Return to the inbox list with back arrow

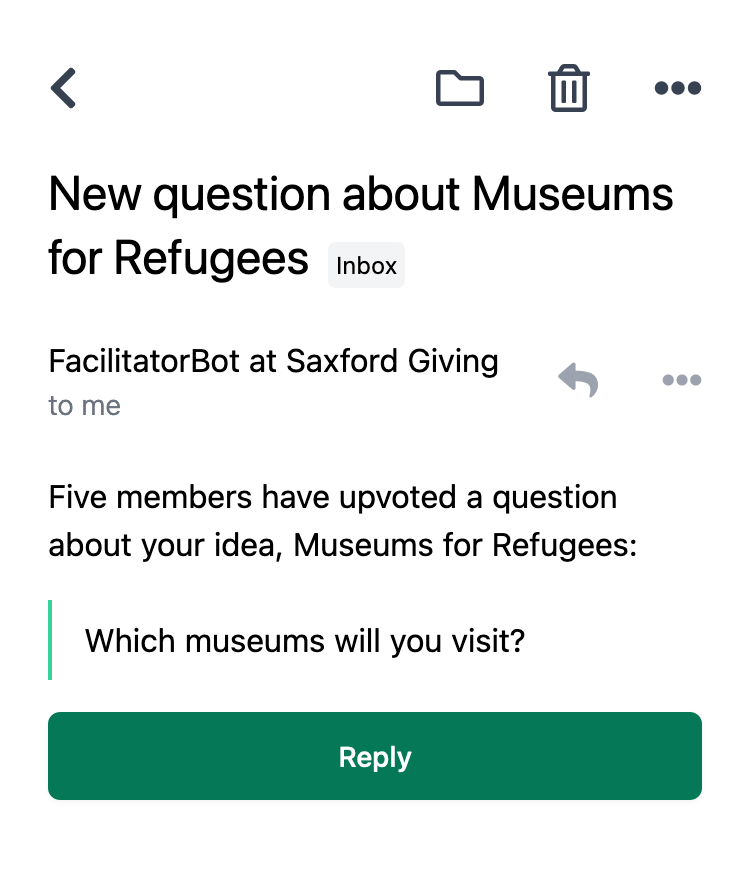[x=63, y=88]
